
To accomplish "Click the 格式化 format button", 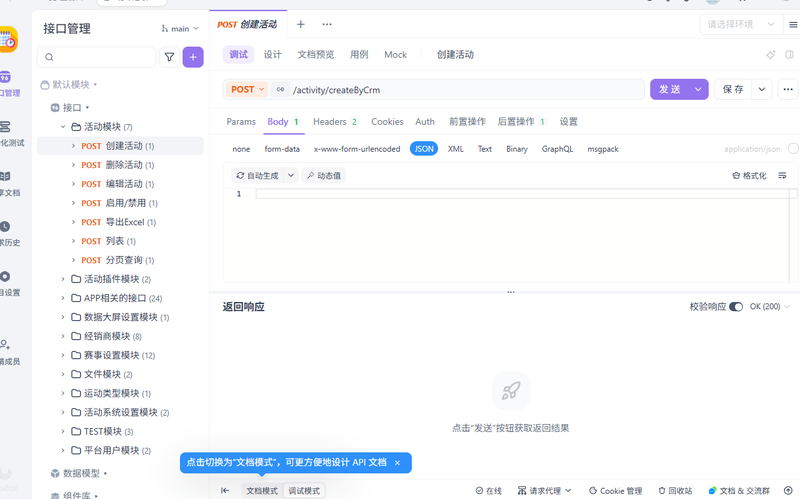I will click(749, 176).
